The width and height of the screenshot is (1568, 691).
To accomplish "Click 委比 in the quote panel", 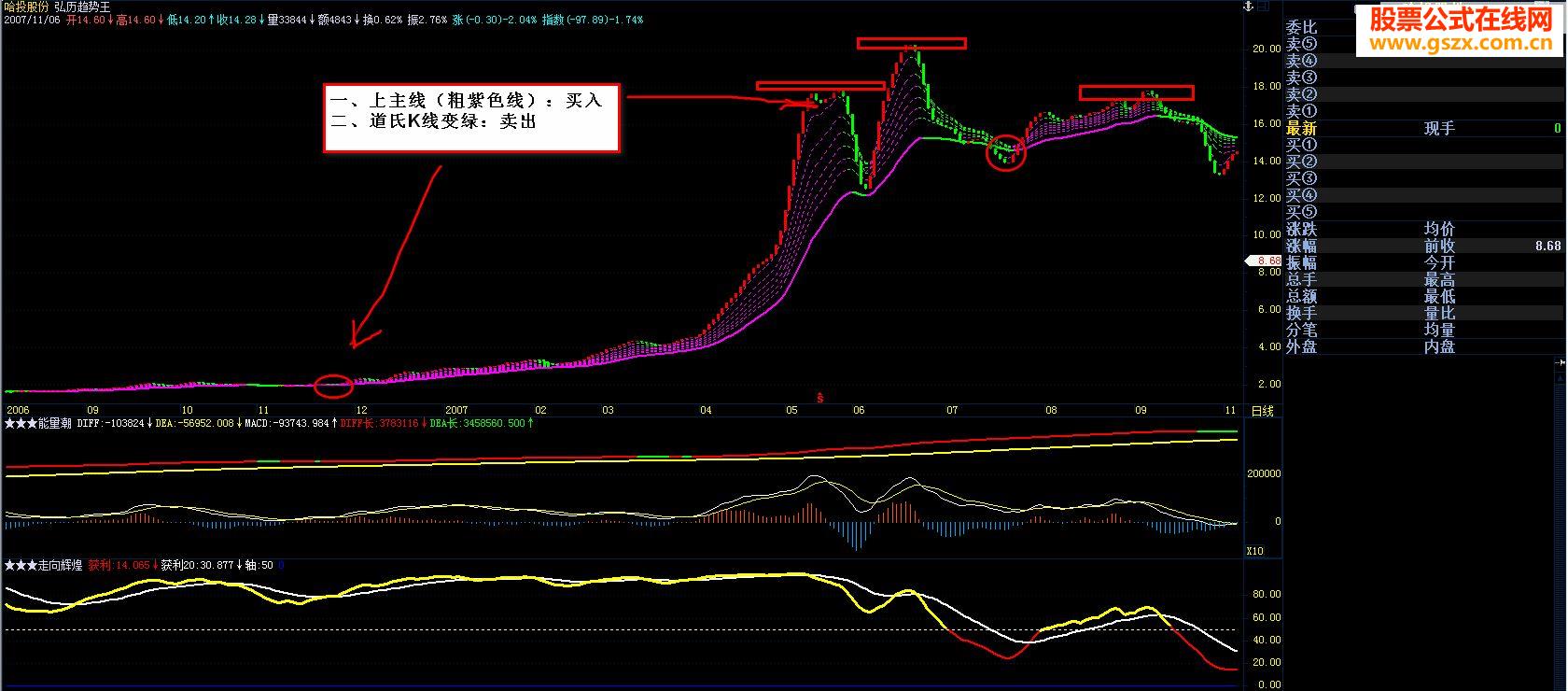I will (x=1302, y=27).
